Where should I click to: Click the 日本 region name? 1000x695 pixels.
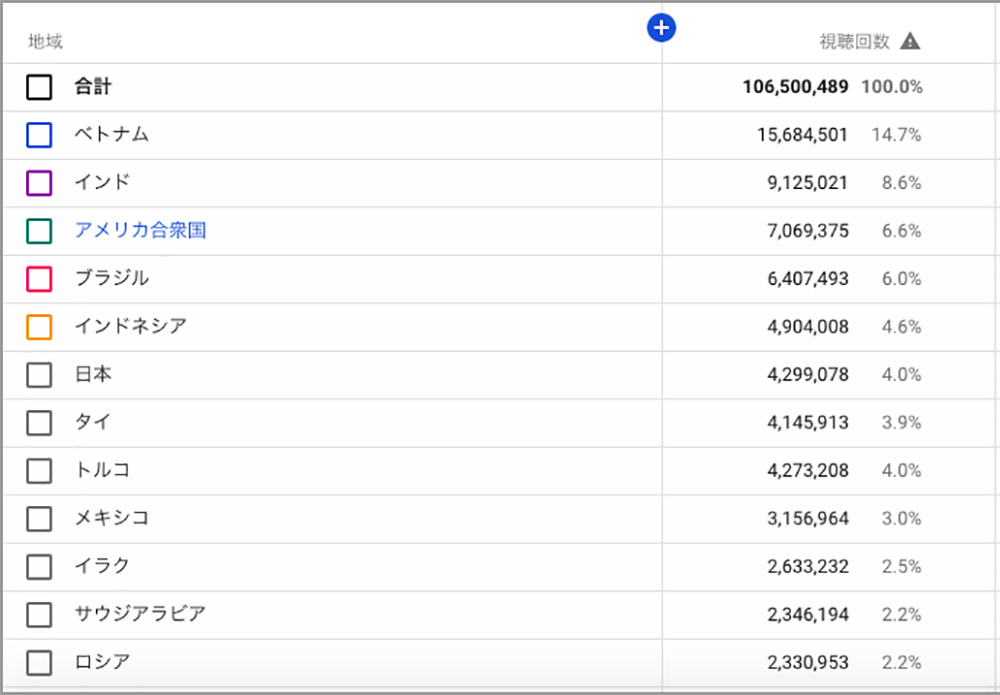tap(93, 375)
